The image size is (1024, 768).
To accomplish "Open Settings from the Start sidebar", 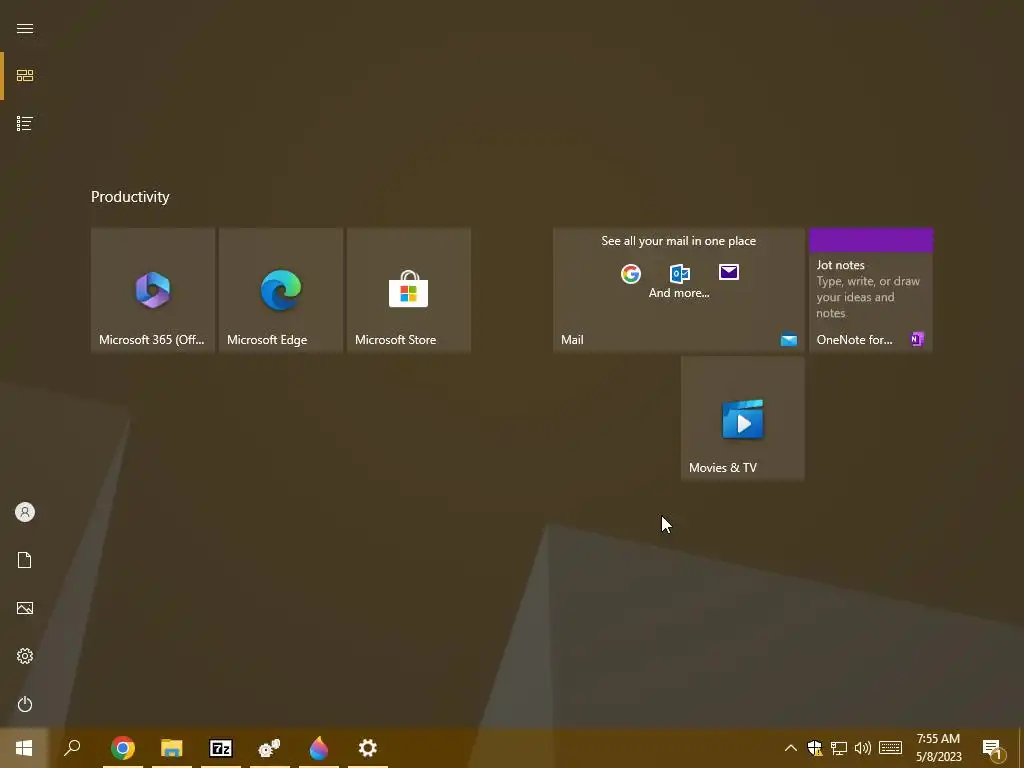I will click(25, 656).
